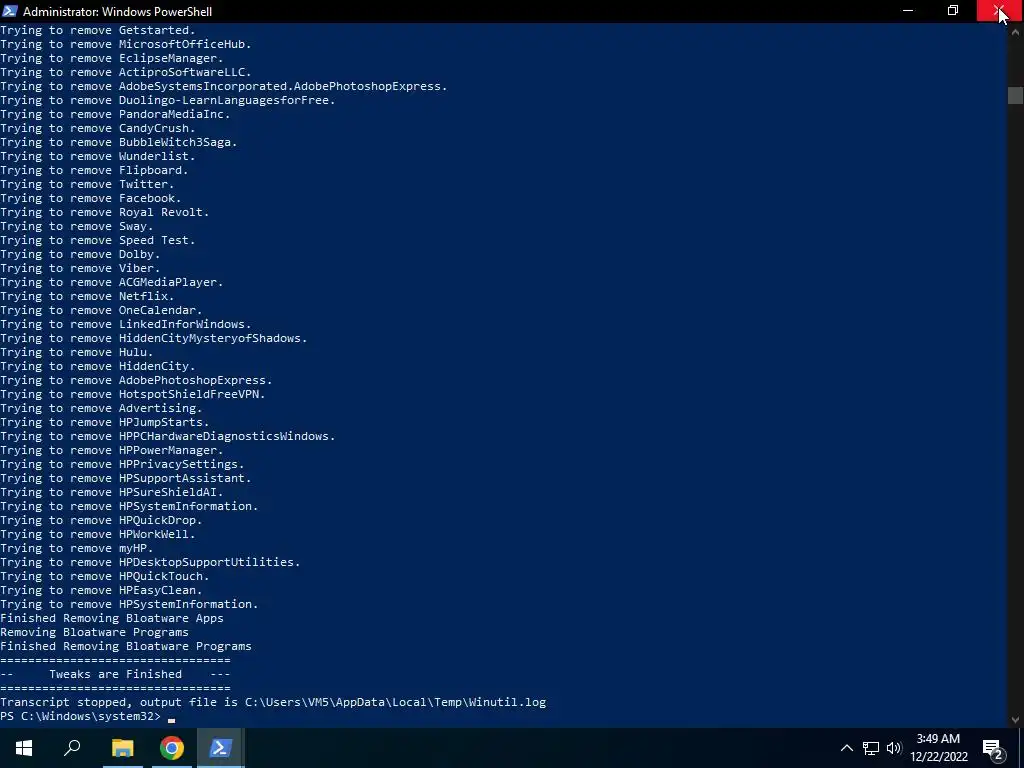Click the 'Trying to remove PandoraMediaInc.' line
Image resolution: width=1024 pixels, height=768 pixels.
[115, 114]
